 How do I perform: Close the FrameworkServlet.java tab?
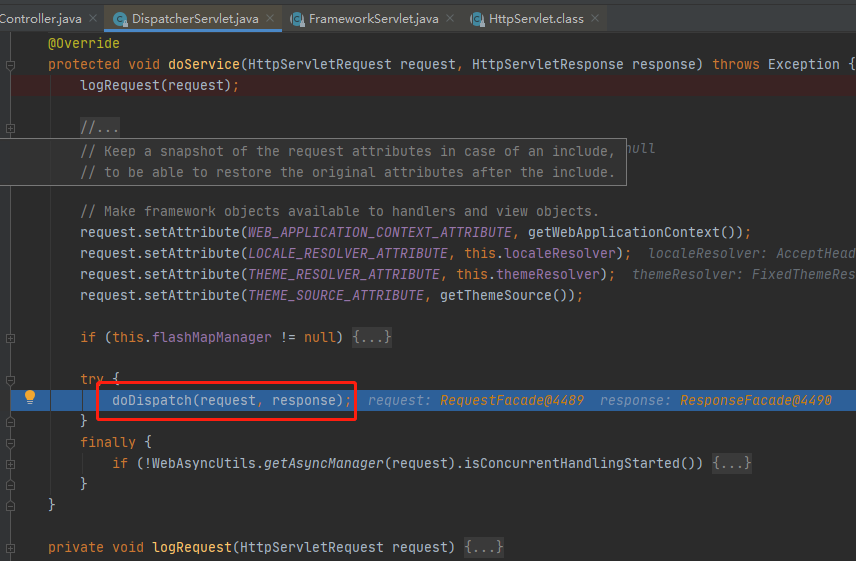coord(450,18)
